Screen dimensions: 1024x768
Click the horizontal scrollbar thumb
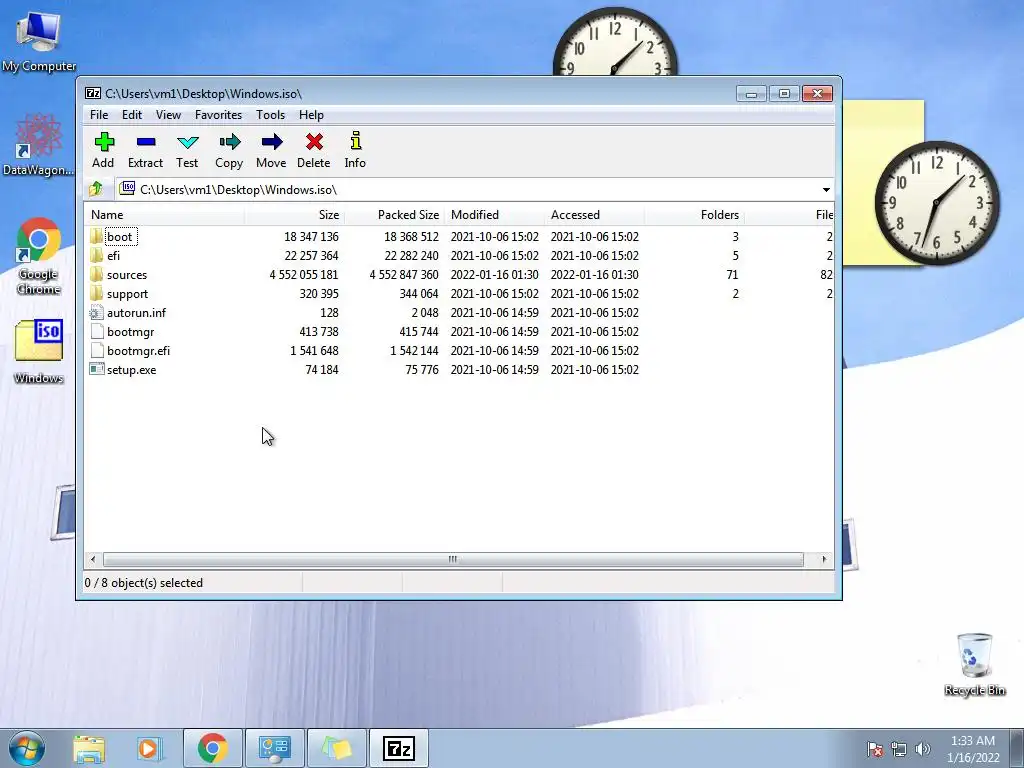click(453, 559)
